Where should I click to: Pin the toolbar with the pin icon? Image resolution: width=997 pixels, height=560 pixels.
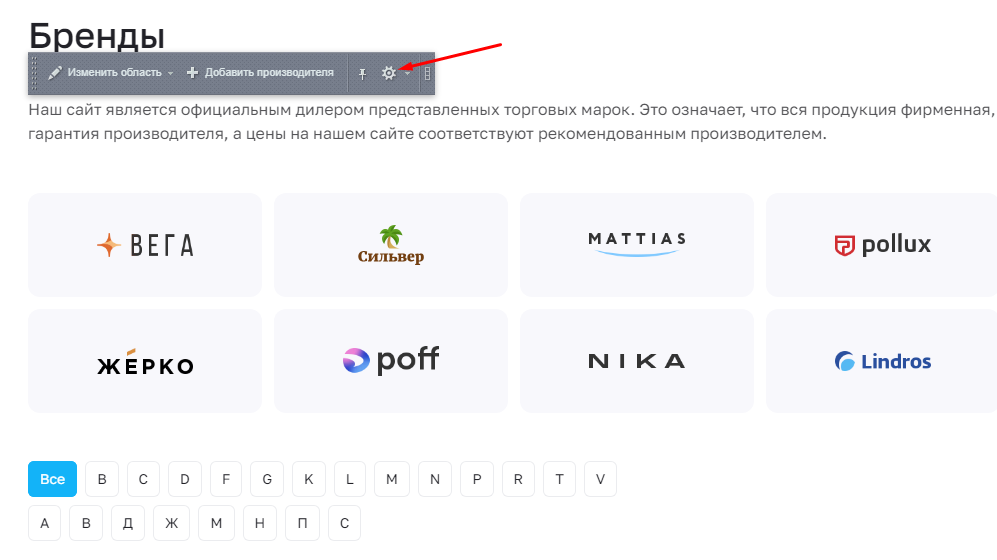tap(362, 74)
